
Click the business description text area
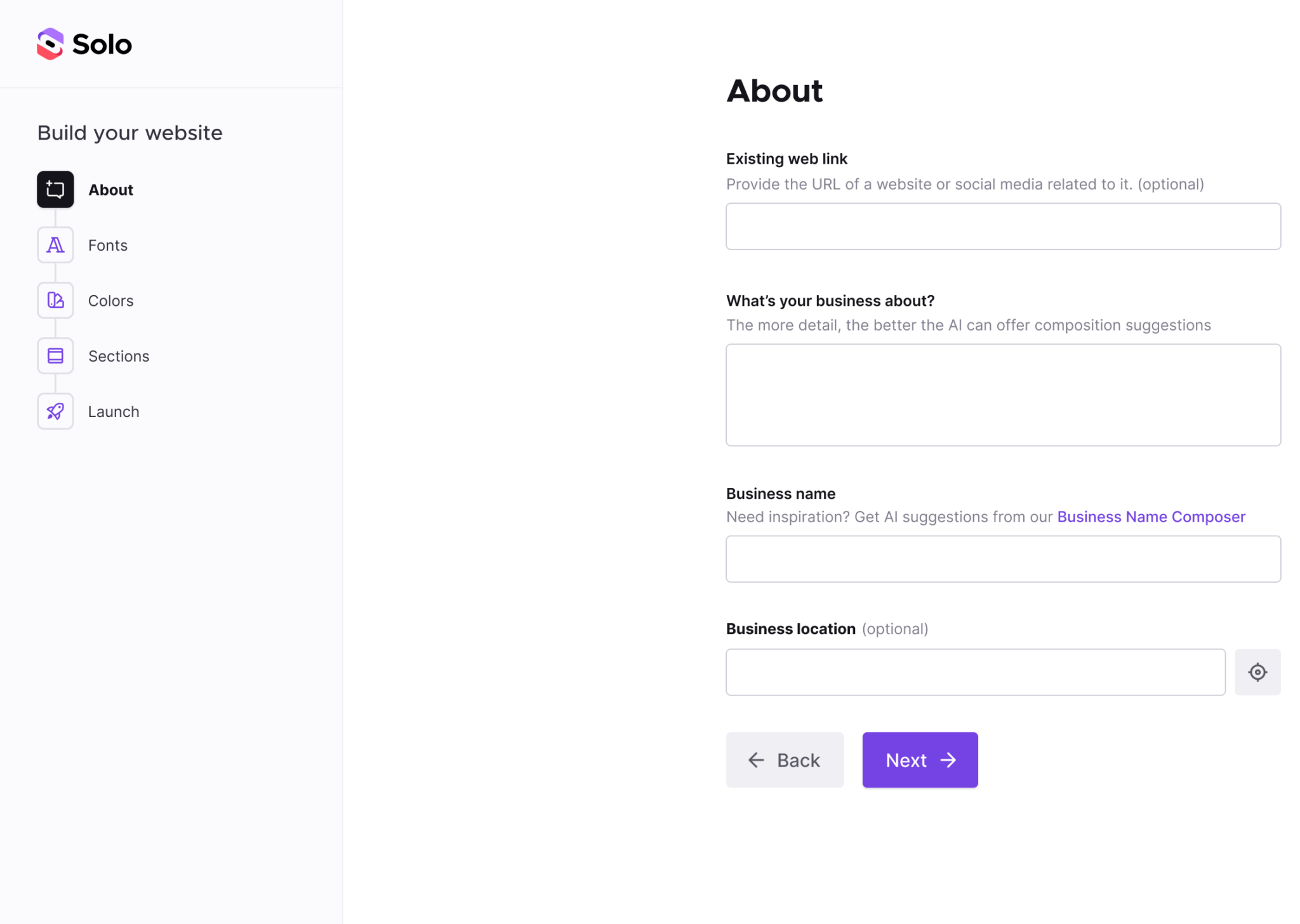tap(1003, 395)
